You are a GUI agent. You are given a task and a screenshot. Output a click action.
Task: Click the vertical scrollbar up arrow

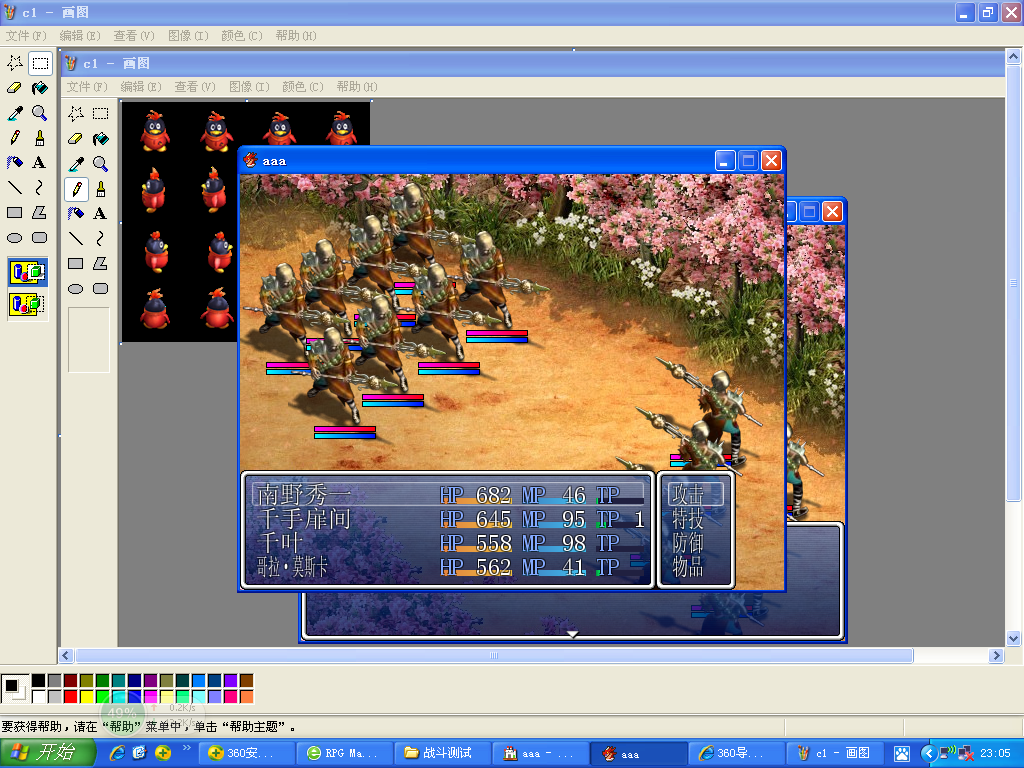coord(1013,57)
